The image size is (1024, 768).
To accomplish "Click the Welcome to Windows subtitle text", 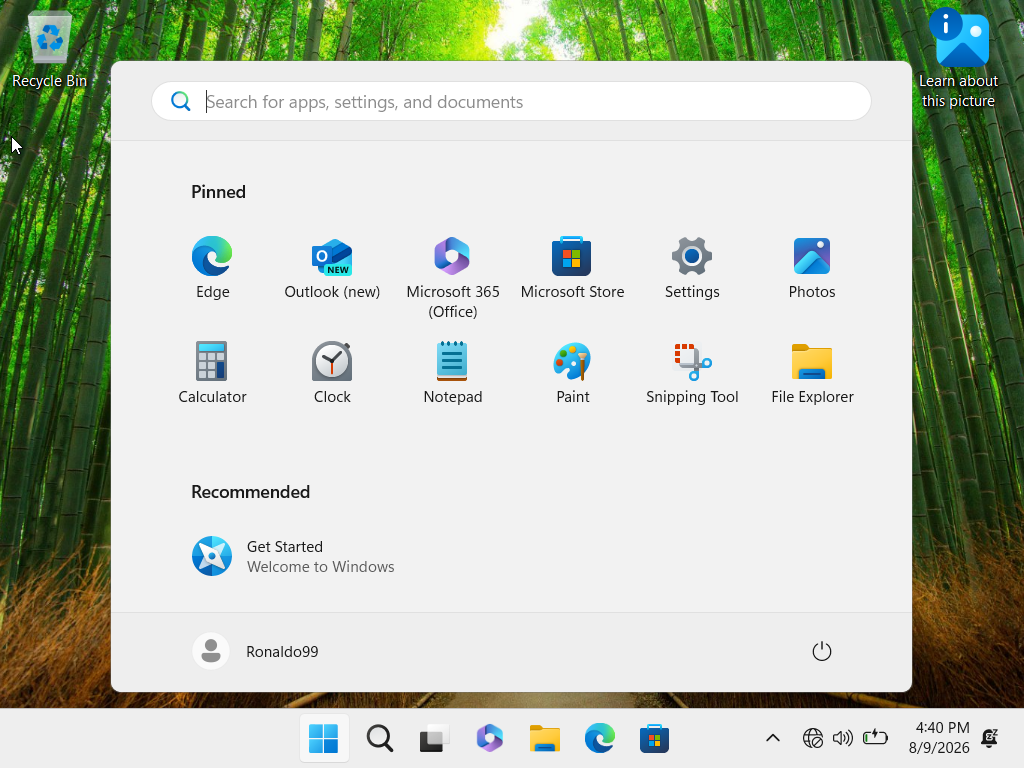I will tap(321, 567).
